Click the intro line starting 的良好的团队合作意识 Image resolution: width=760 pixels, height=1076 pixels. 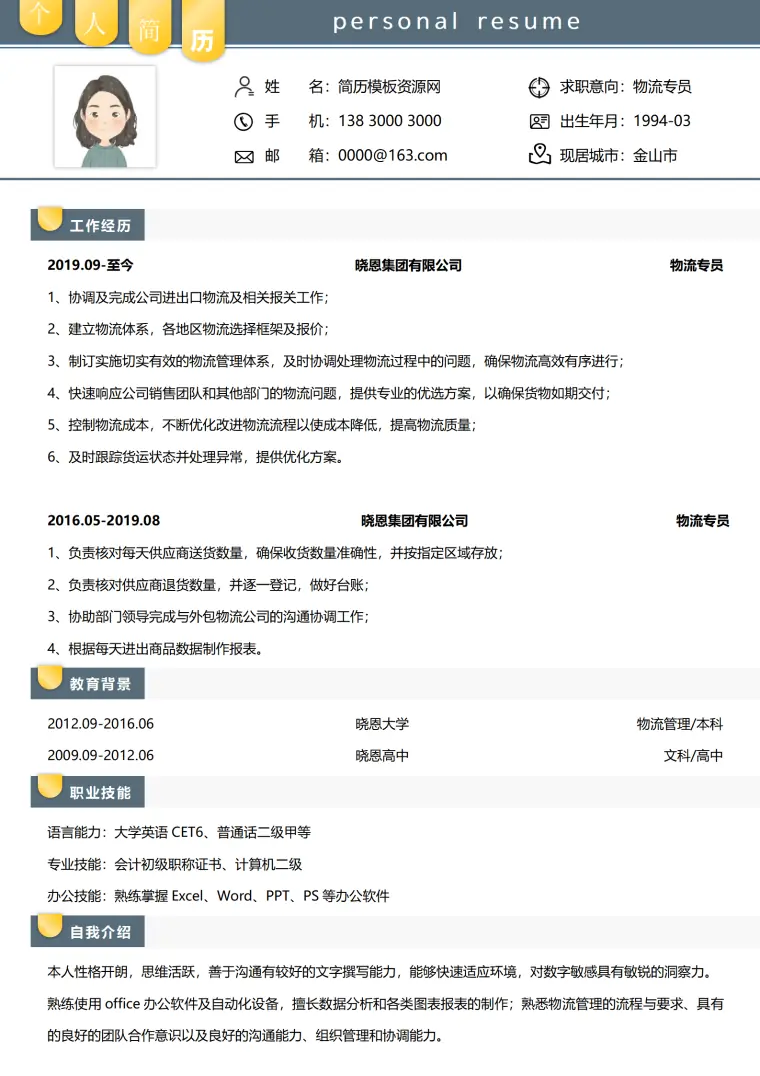[x=245, y=1036]
